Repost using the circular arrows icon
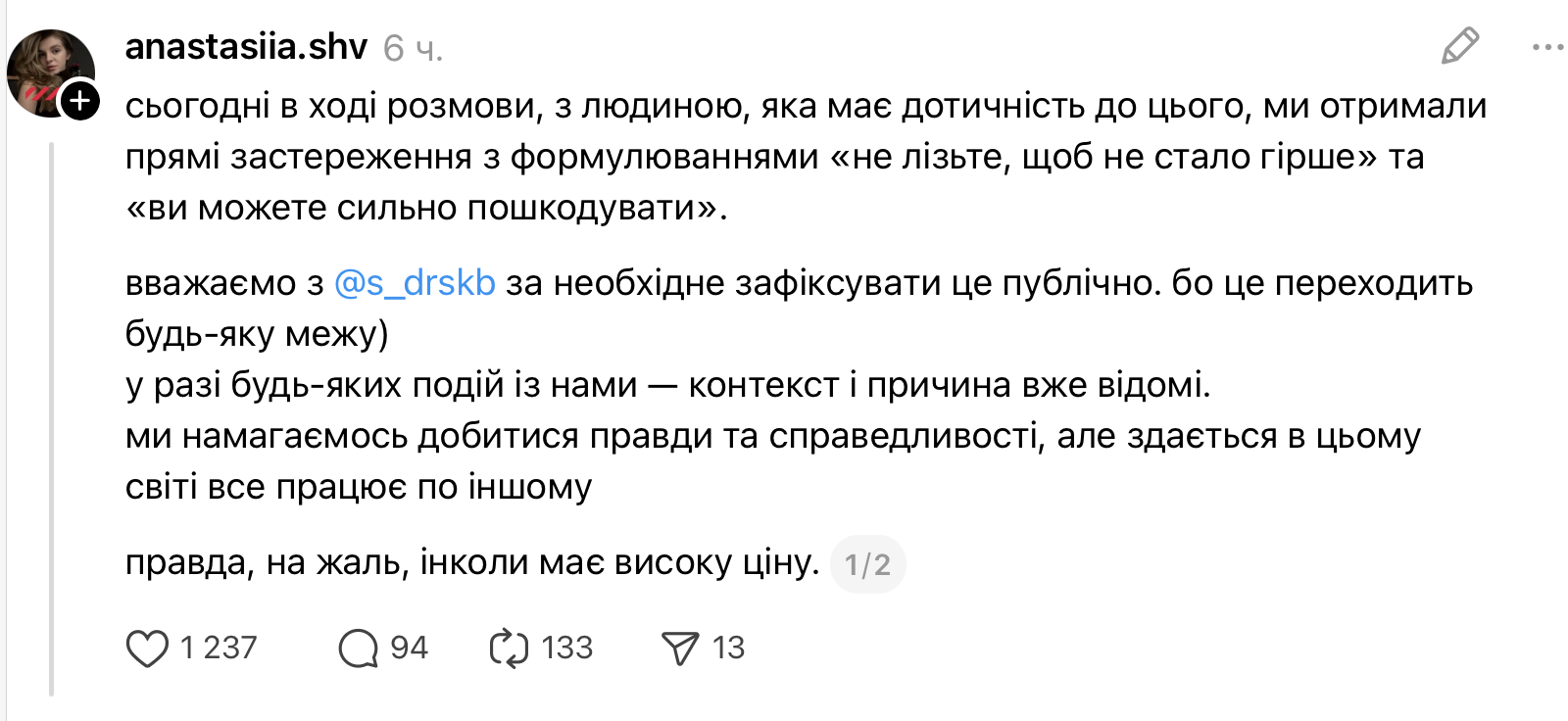1568x721 pixels. [509, 649]
